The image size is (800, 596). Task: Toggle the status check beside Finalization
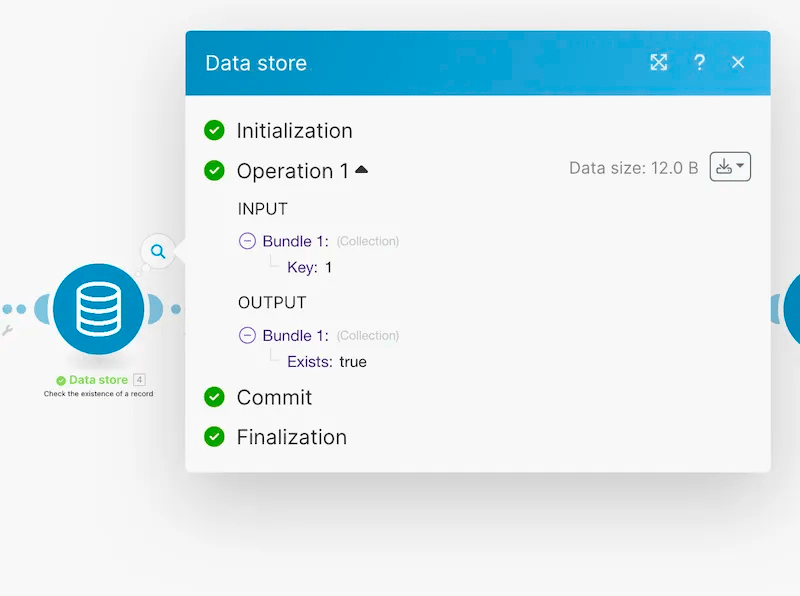click(214, 437)
